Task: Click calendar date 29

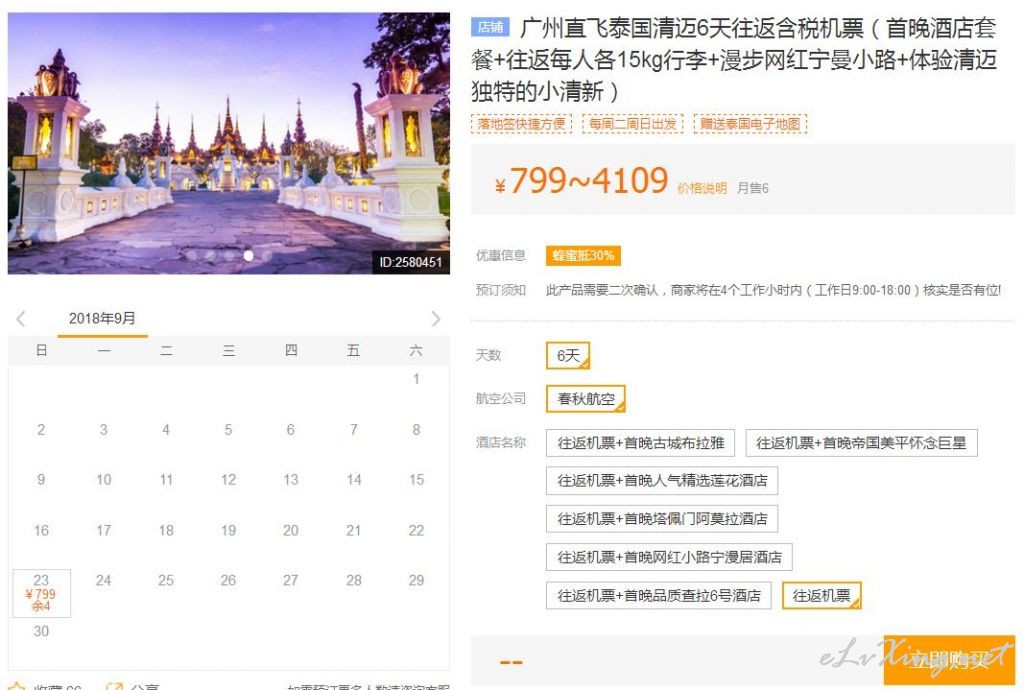Action: [x=416, y=580]
